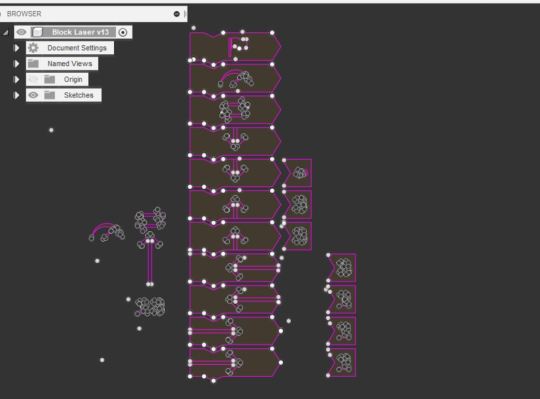Select the Block Laser v13 document icon
The height and width of the screenshot is (399, 540).
tap(38, 32)
